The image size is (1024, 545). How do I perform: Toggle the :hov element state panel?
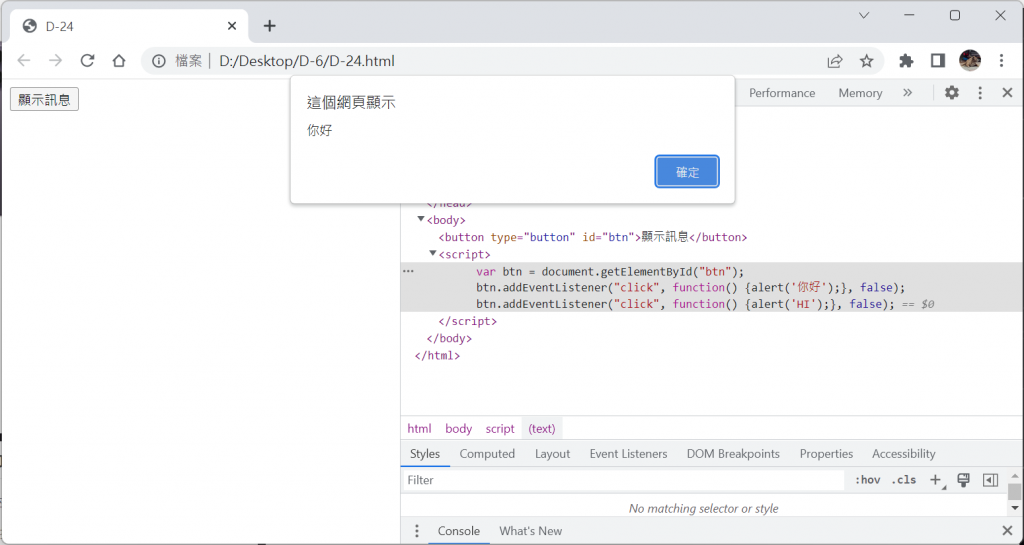point(867,480)
